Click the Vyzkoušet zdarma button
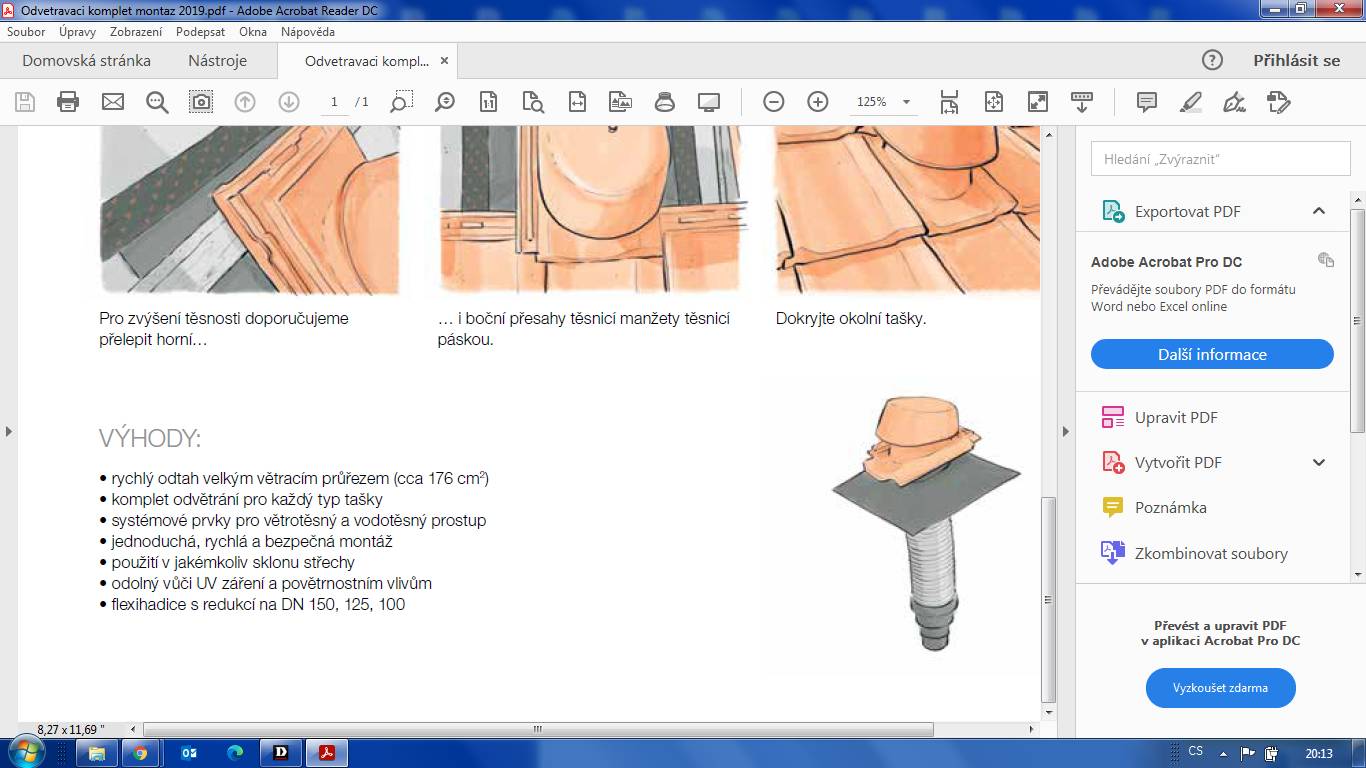 point(1220,688)
